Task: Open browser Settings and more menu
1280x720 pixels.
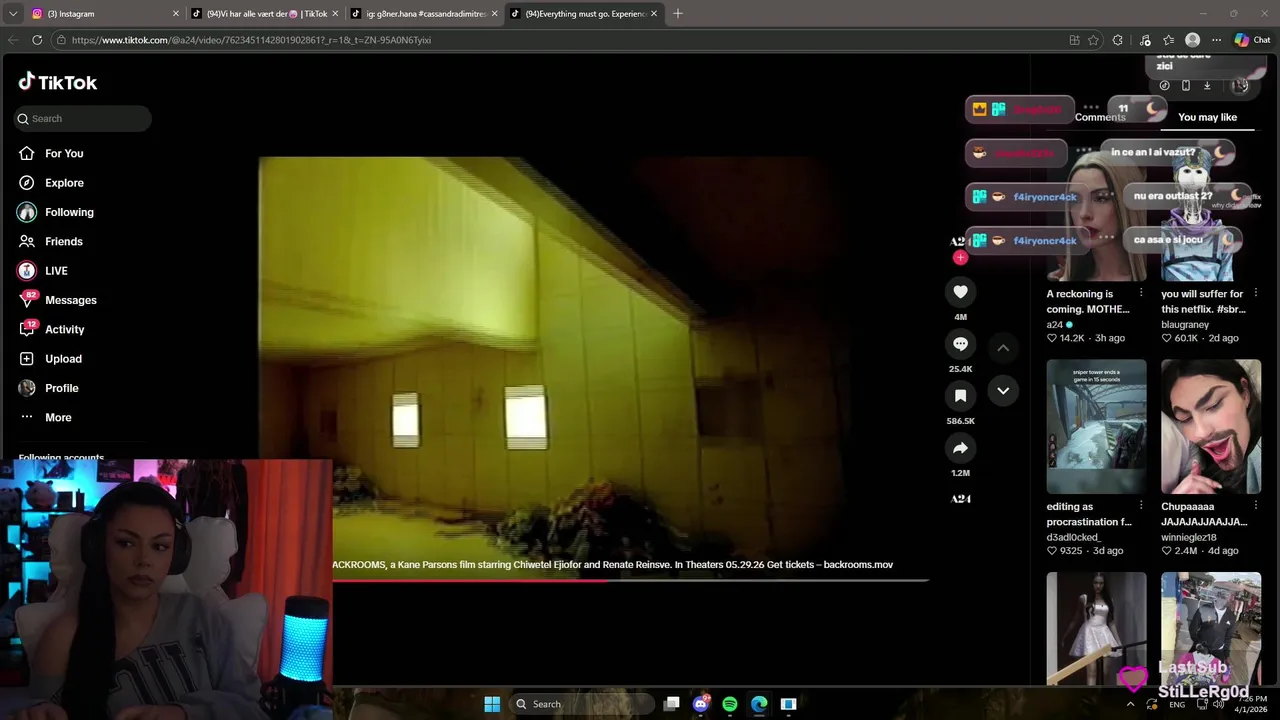Action: tap(1216, 40)
